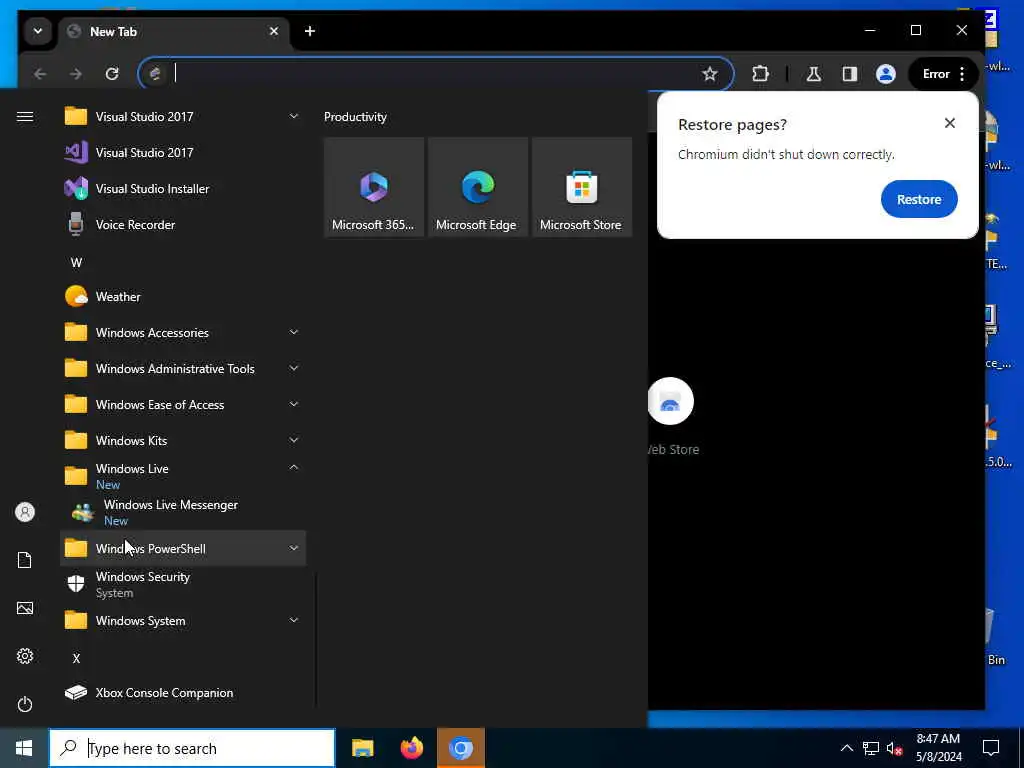Screen dimensions: 1024x768
Task: Launch Visual Studio Installer
Action: (183, 189)
